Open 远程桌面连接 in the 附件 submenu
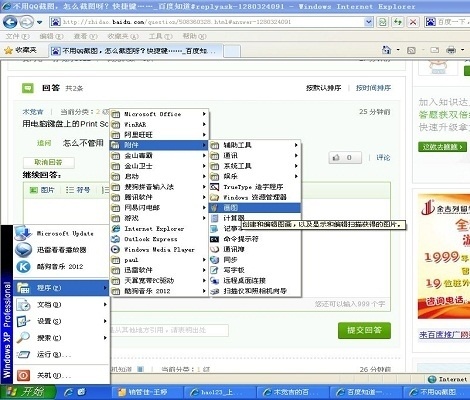Image resolution: width=470 pixels, height=400 pixels. pyautogui.click(x=255, y=281)
